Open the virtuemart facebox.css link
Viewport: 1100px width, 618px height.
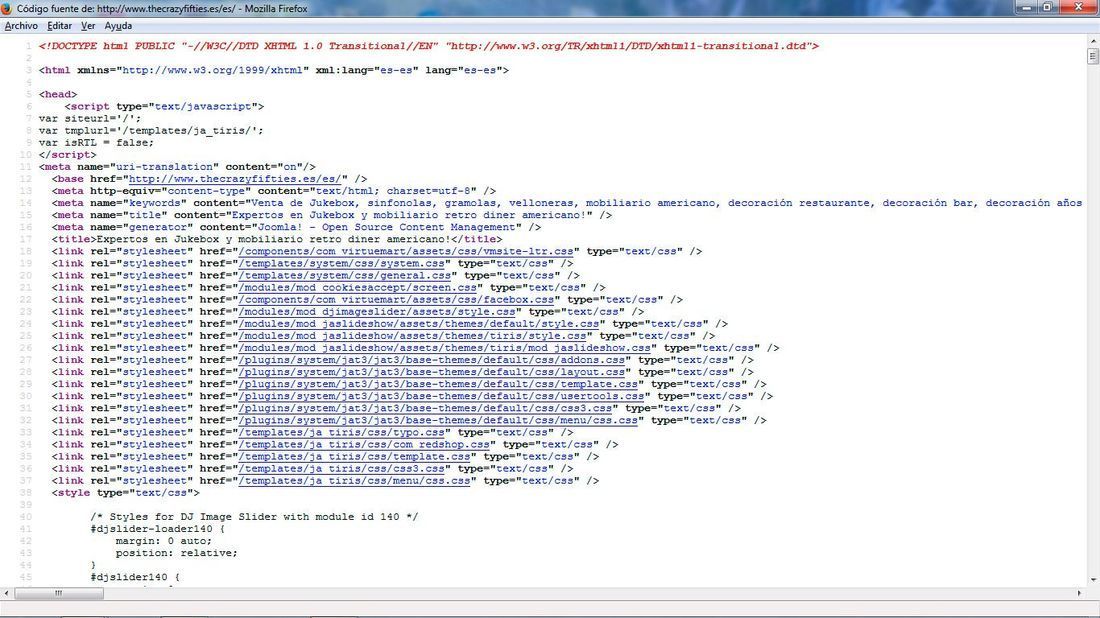pyautogui.click(x=396, y=300)
